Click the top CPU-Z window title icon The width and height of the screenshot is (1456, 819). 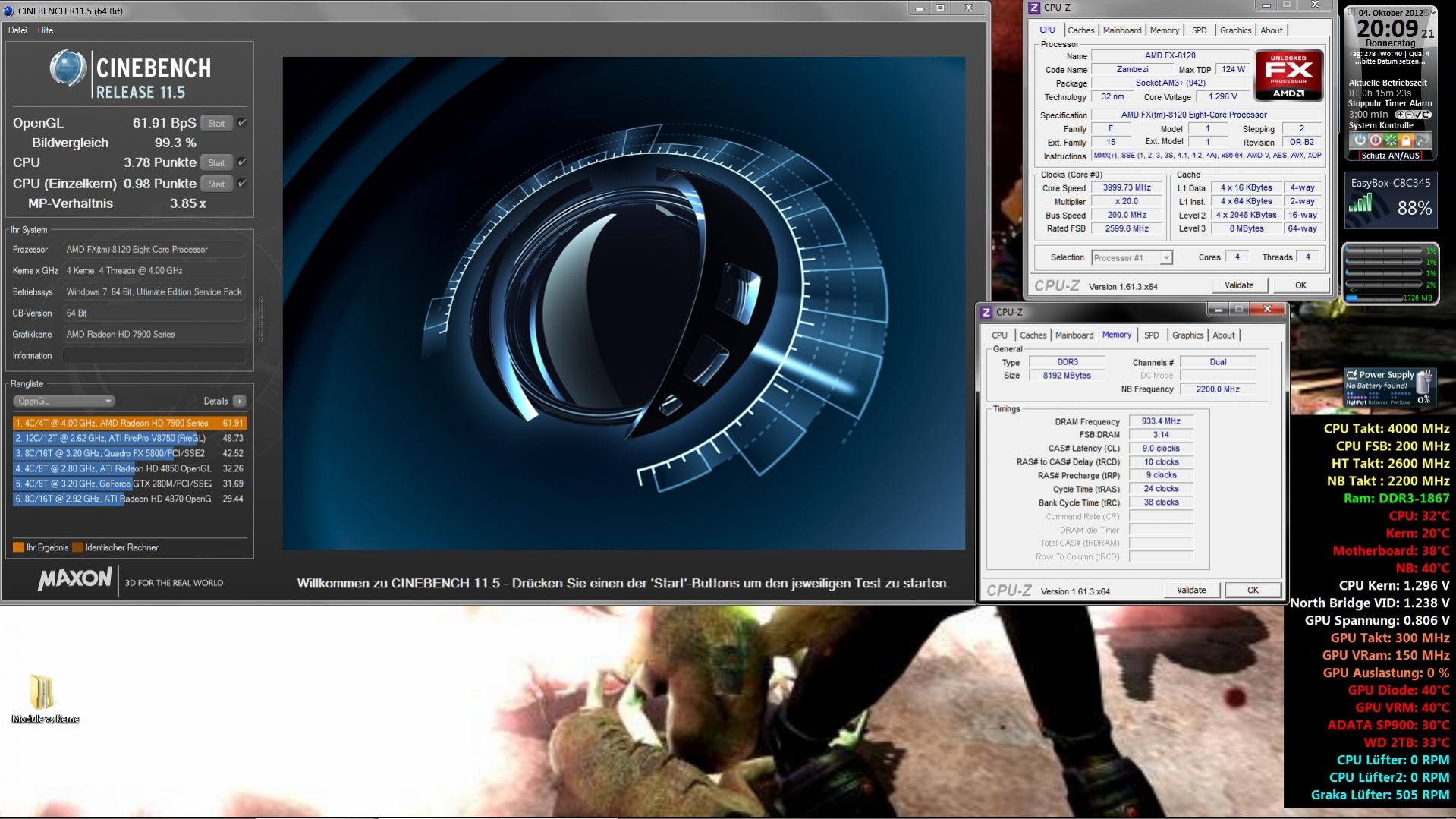(x=1034, y=8)
